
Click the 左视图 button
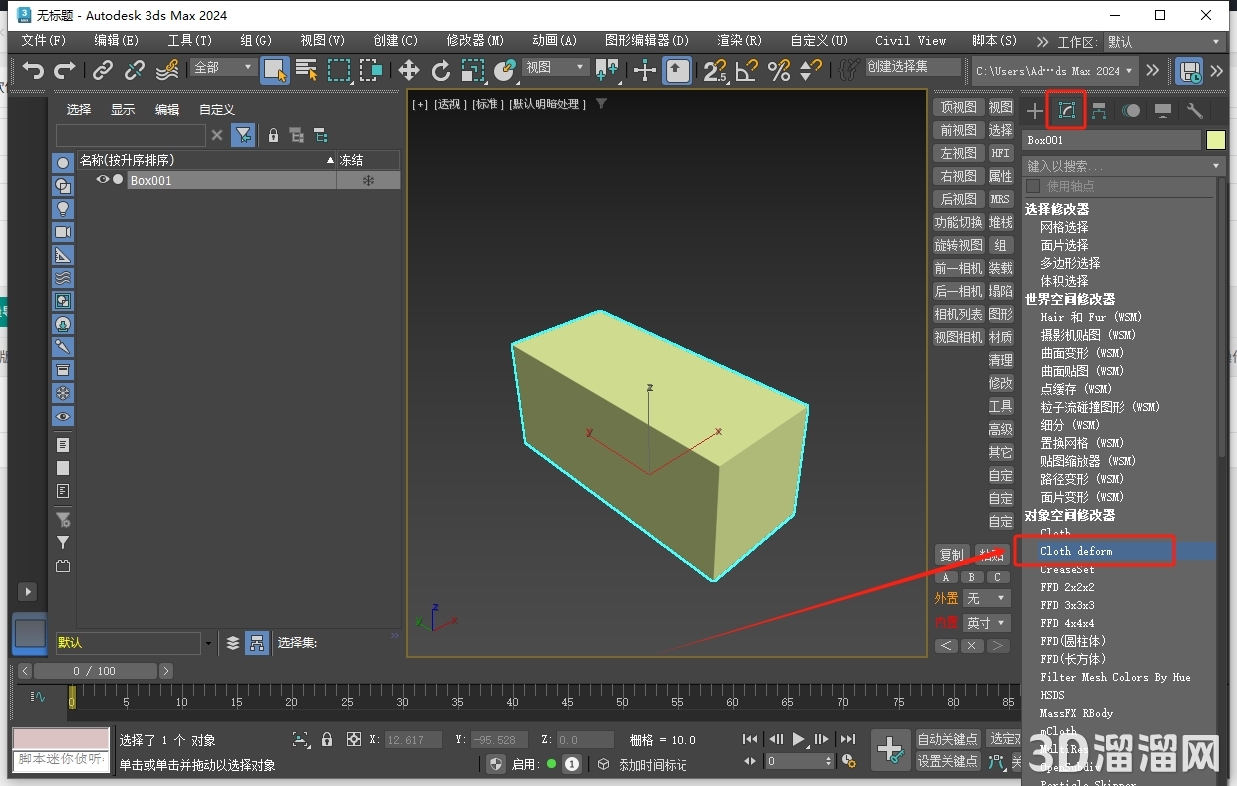[x=958, y=153]
